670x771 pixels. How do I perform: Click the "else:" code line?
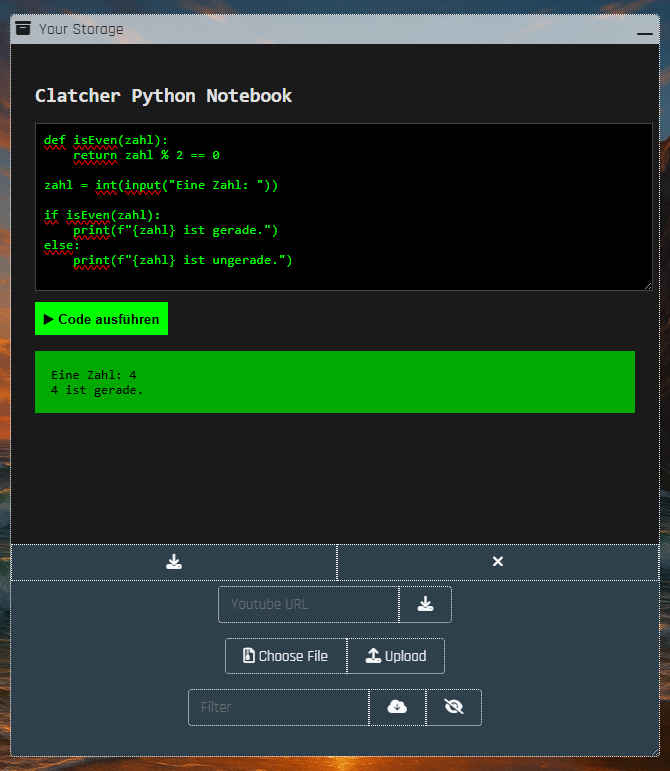[61, 245]
